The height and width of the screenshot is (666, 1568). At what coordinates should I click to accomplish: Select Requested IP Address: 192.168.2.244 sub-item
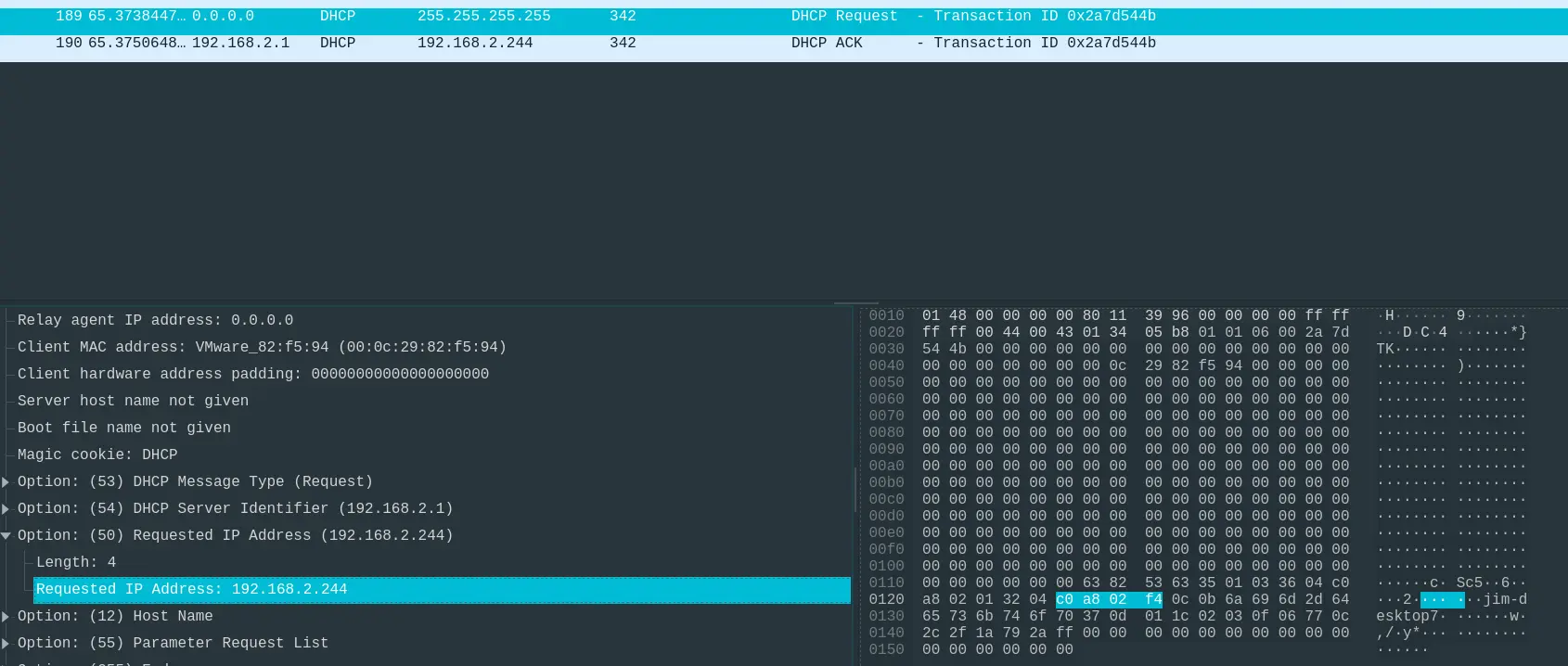pyautogui.click(x=191, y=589)
